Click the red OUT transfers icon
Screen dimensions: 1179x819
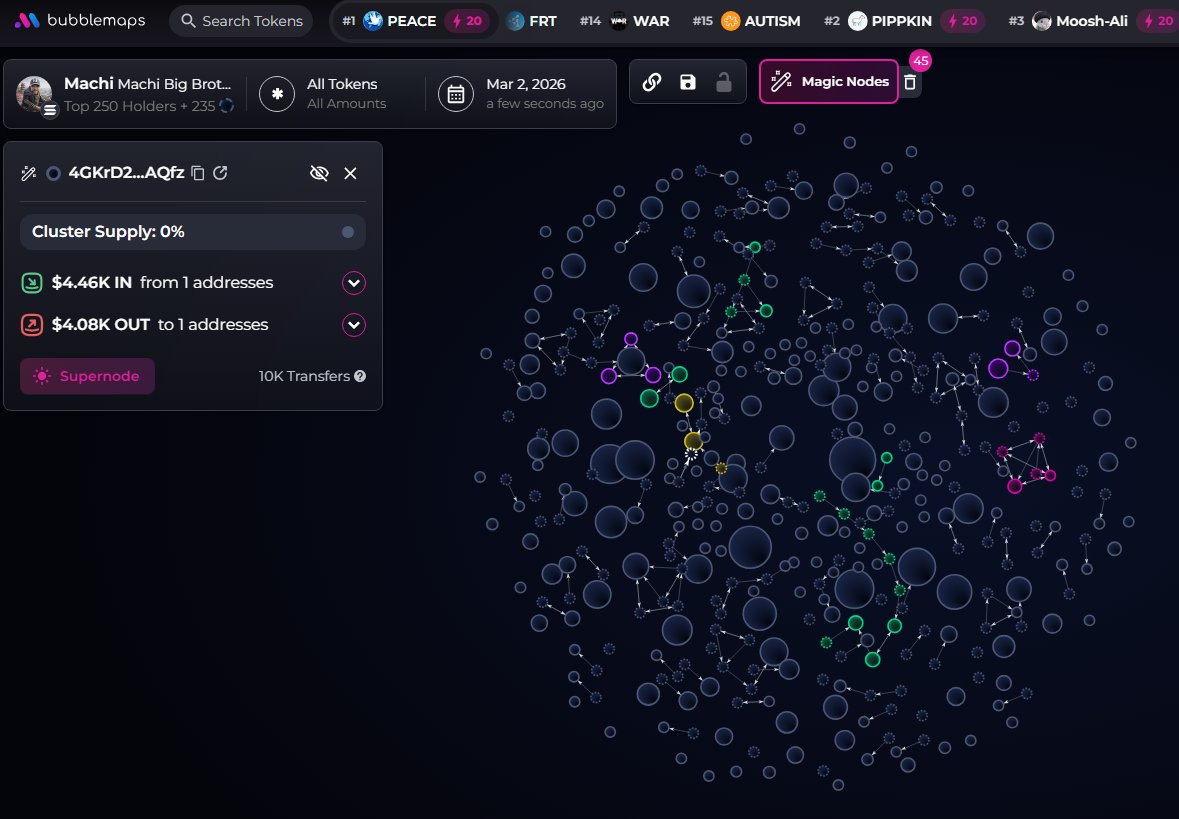[32, 325]
